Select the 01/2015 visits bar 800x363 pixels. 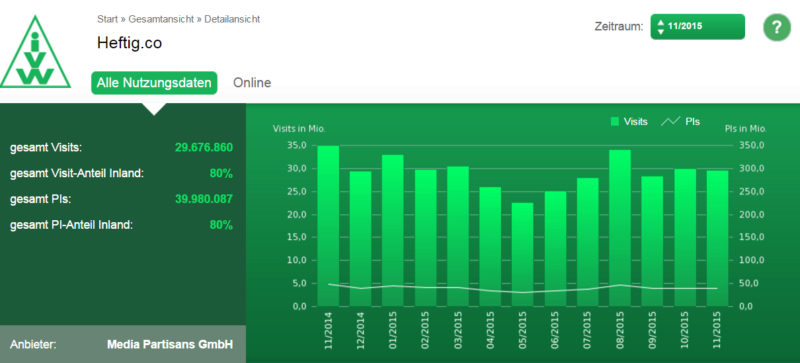click(x=392, y=230)
